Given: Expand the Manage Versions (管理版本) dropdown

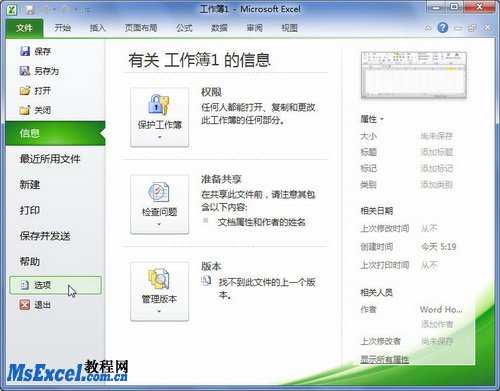Looking at the screenshot, I should point(160,292).
